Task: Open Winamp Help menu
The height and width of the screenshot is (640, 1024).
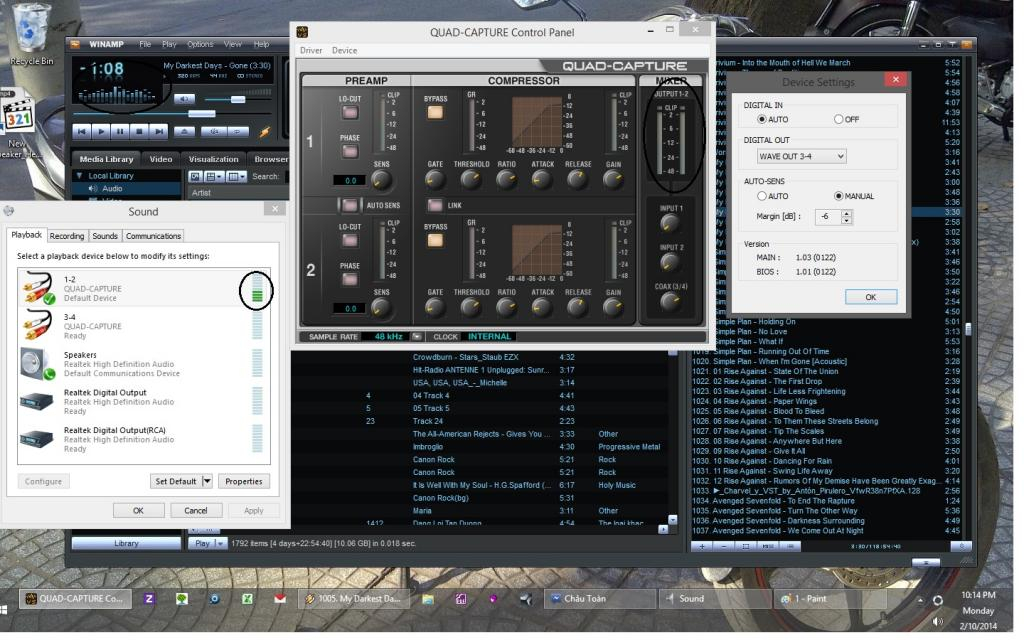Action: click(x=261, y=44)
